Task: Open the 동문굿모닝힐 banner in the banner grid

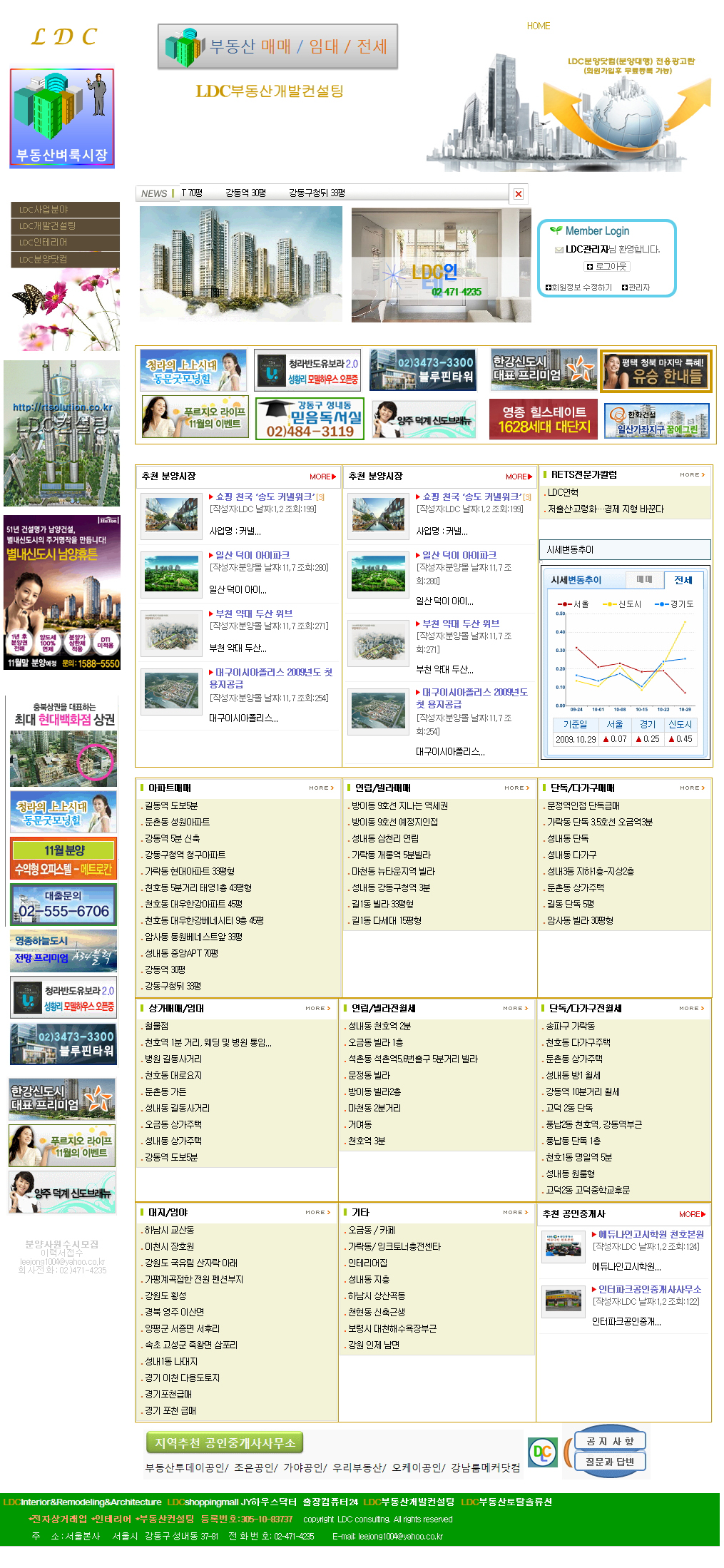Action: [193, 370]
